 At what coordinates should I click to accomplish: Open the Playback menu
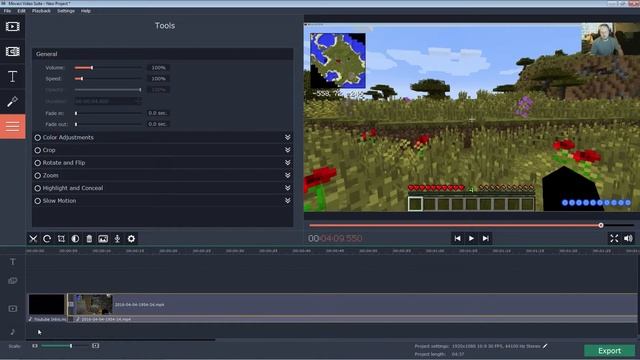[41, 11]
